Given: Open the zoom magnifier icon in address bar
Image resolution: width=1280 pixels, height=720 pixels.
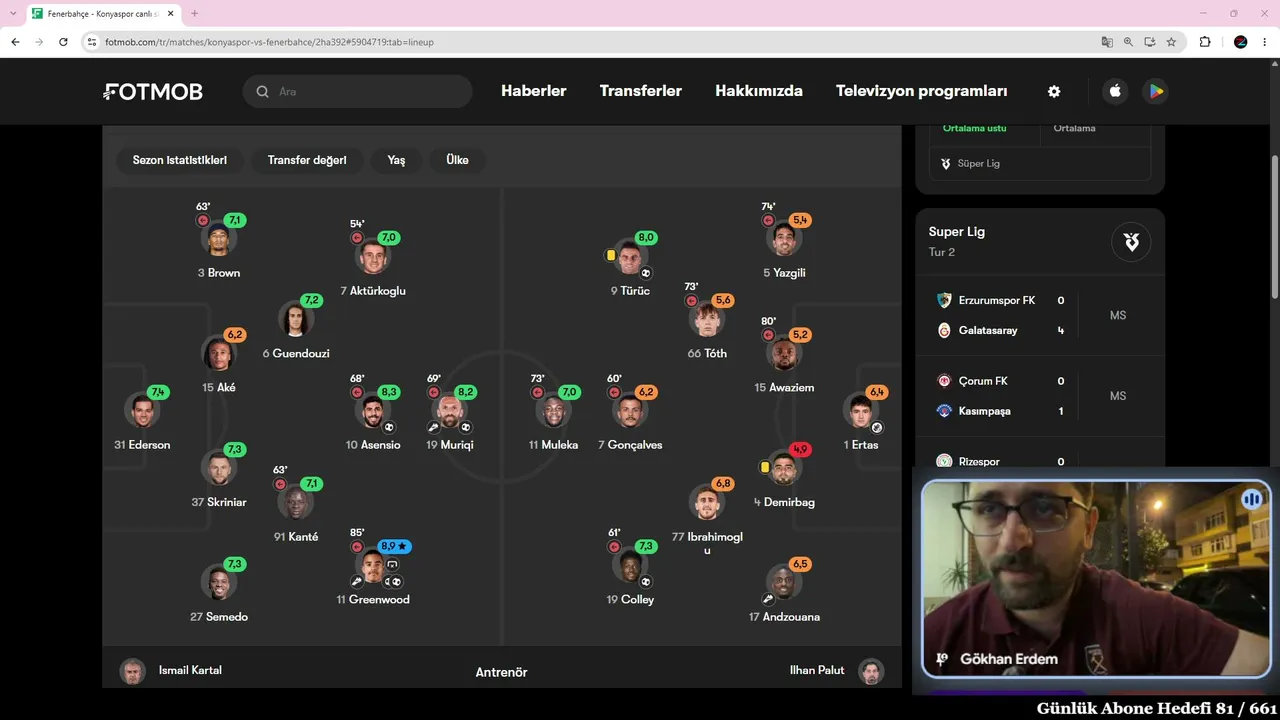Looking at the screenshot, I should coord(1128,42).
